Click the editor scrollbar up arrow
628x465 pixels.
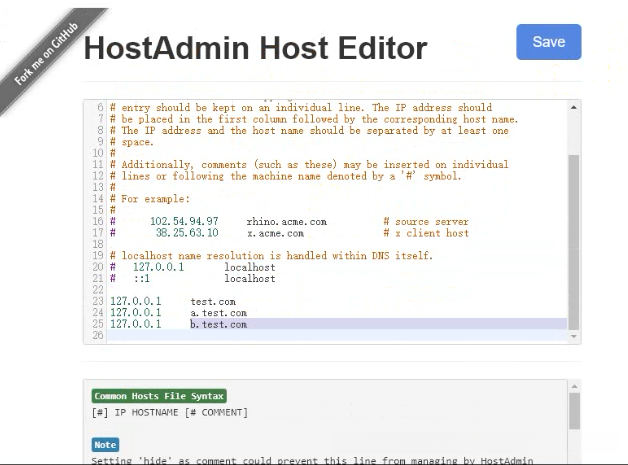click(x=574, y=107)
